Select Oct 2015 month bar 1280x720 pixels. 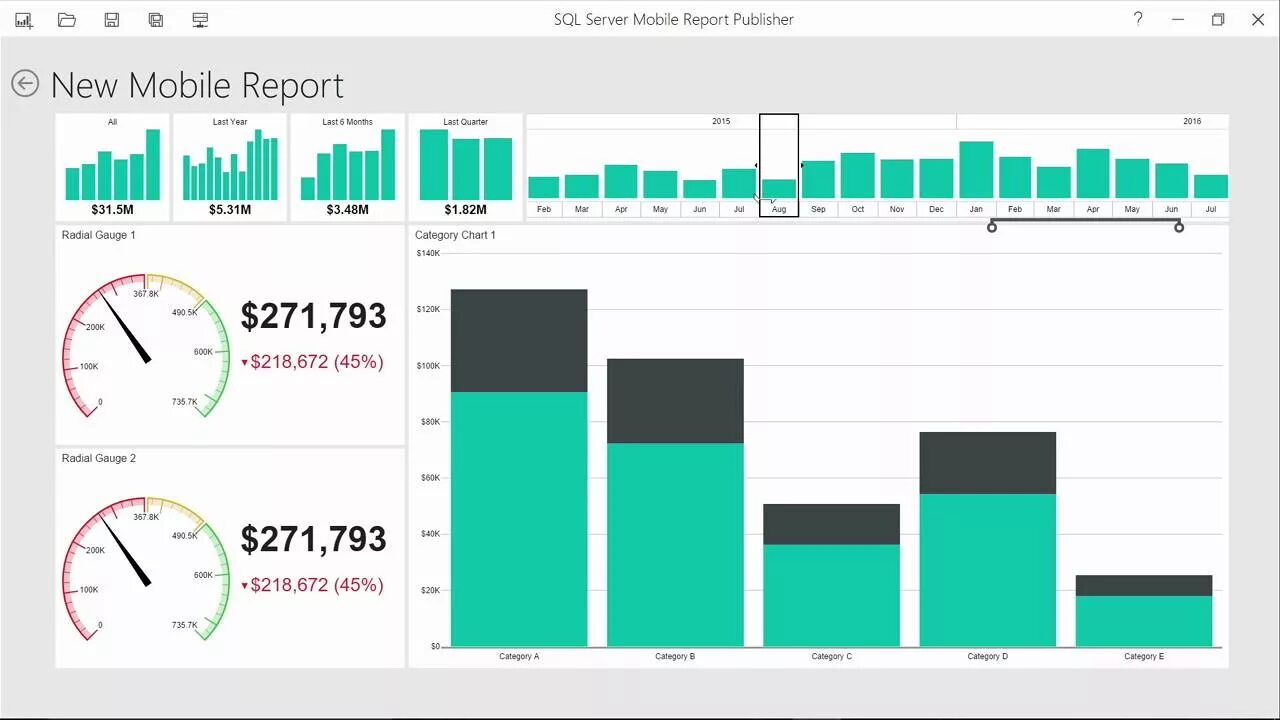pos(857,175)
